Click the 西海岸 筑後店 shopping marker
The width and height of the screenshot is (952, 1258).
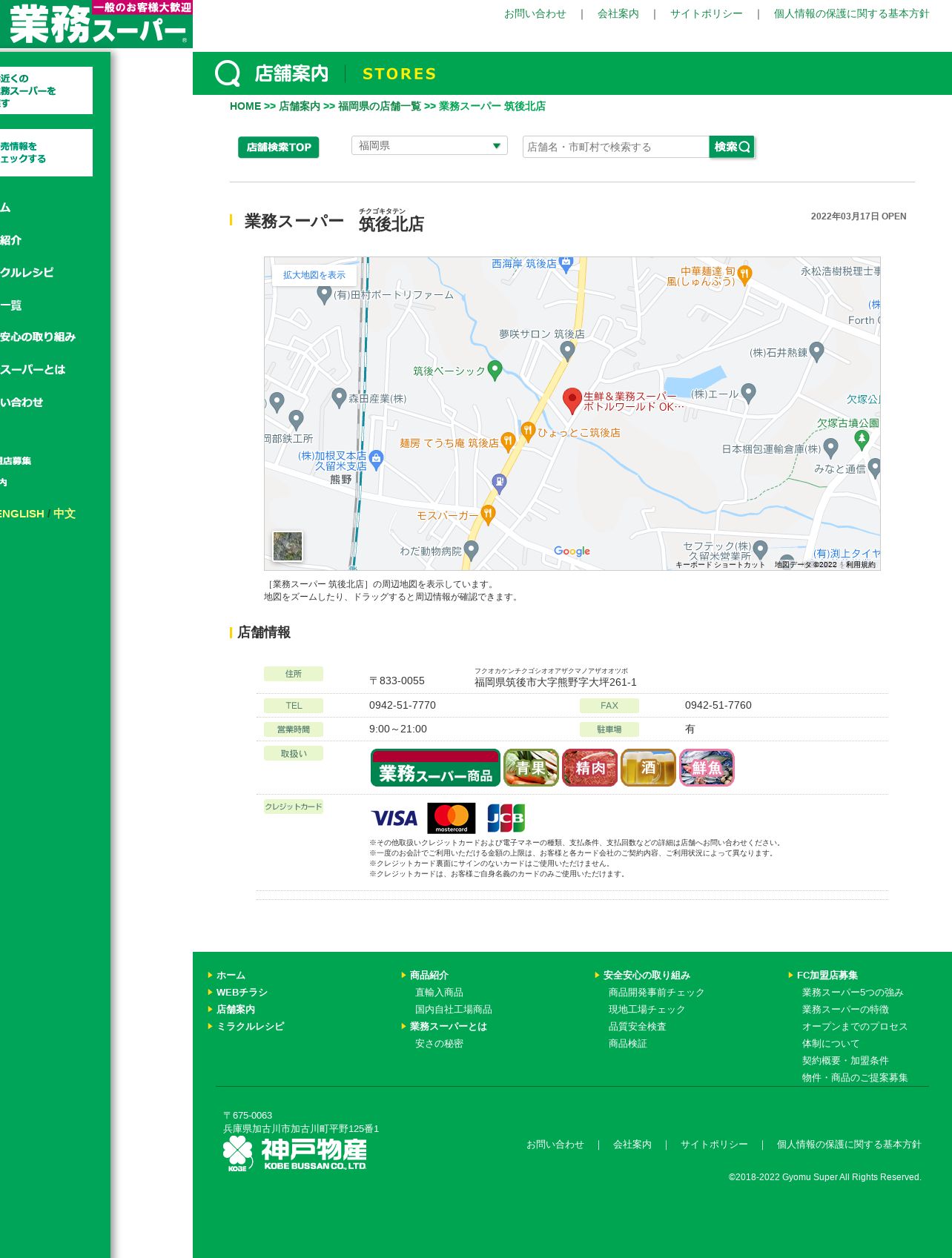click(x=566, y=264)
